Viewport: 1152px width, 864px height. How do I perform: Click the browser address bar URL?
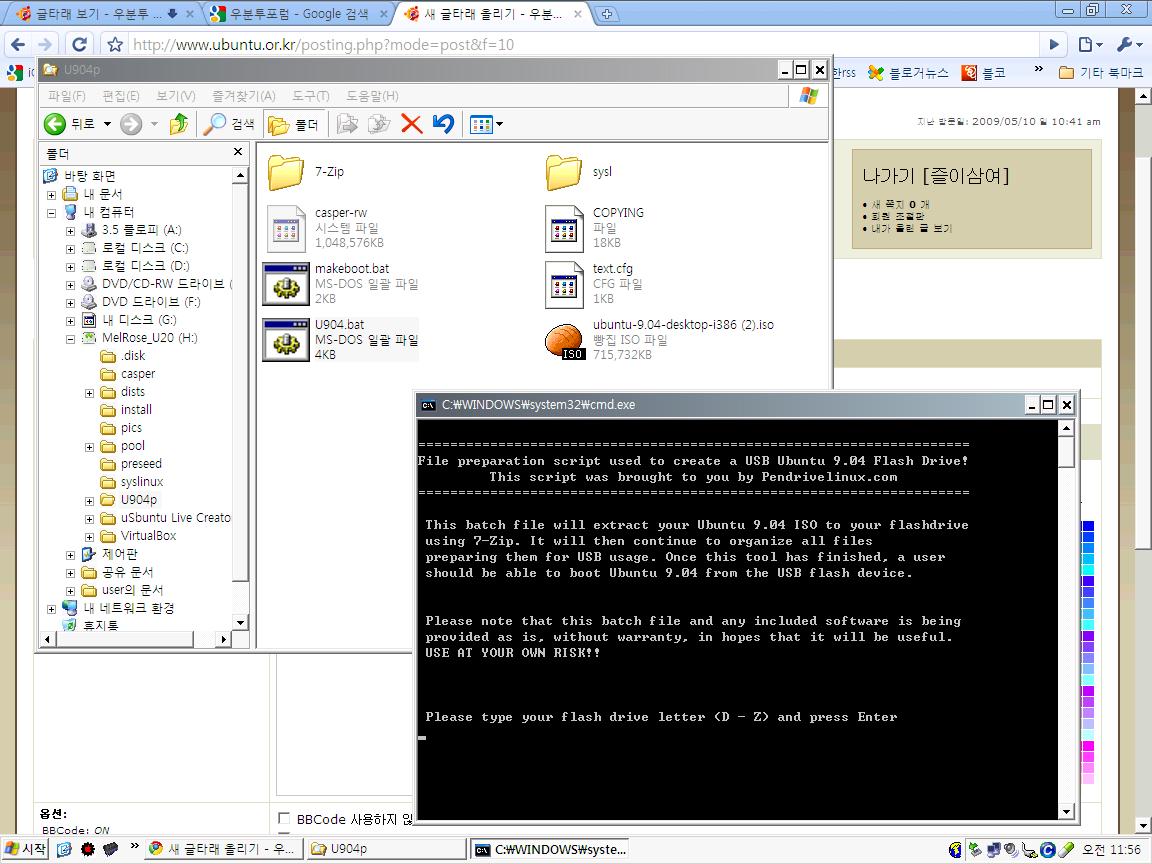click(323, 44)
